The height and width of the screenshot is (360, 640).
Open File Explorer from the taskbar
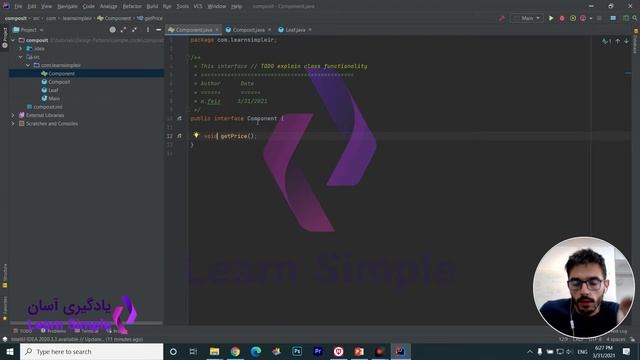pos(214,351)
